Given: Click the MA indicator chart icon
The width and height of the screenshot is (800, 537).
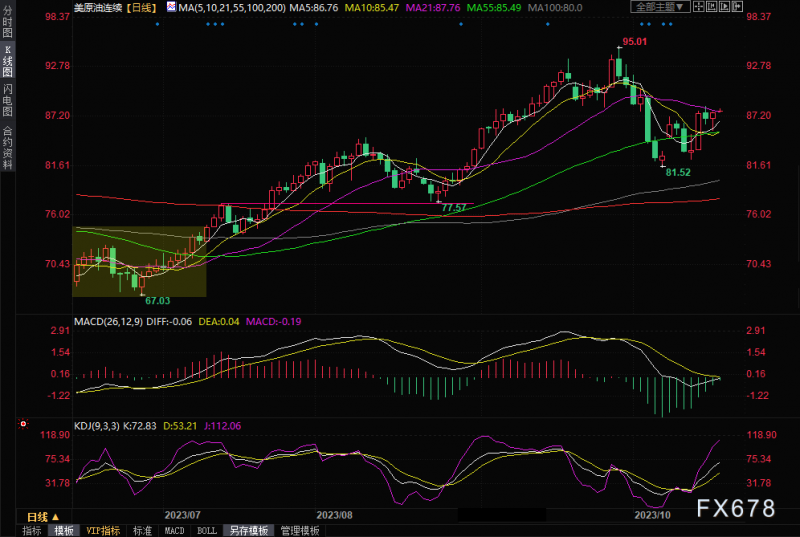Looking at the screenshot, I should pyautogui.click(x=170, y=8).
